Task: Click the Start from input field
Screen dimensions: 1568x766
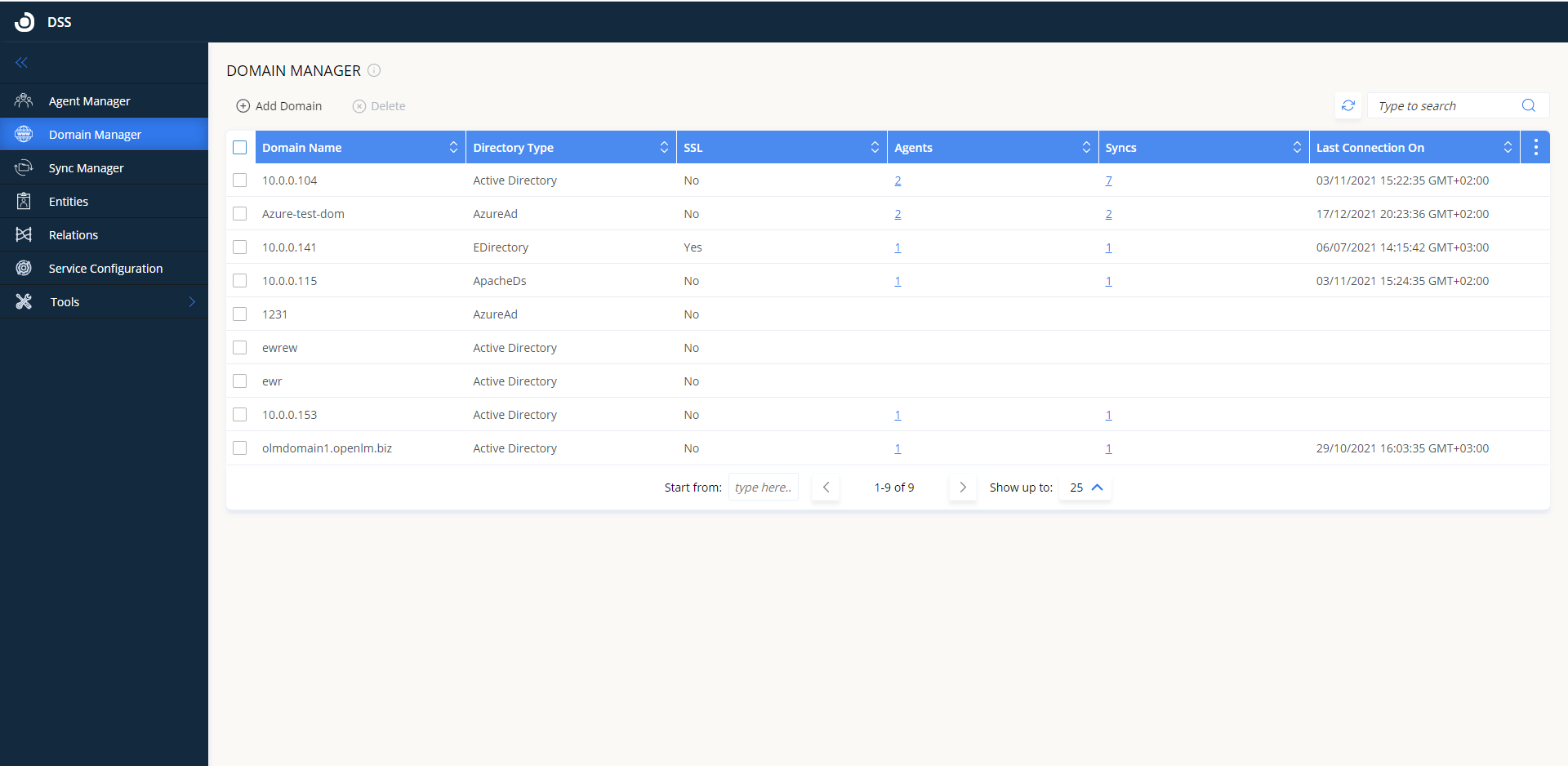Action: tap(763, 488)
